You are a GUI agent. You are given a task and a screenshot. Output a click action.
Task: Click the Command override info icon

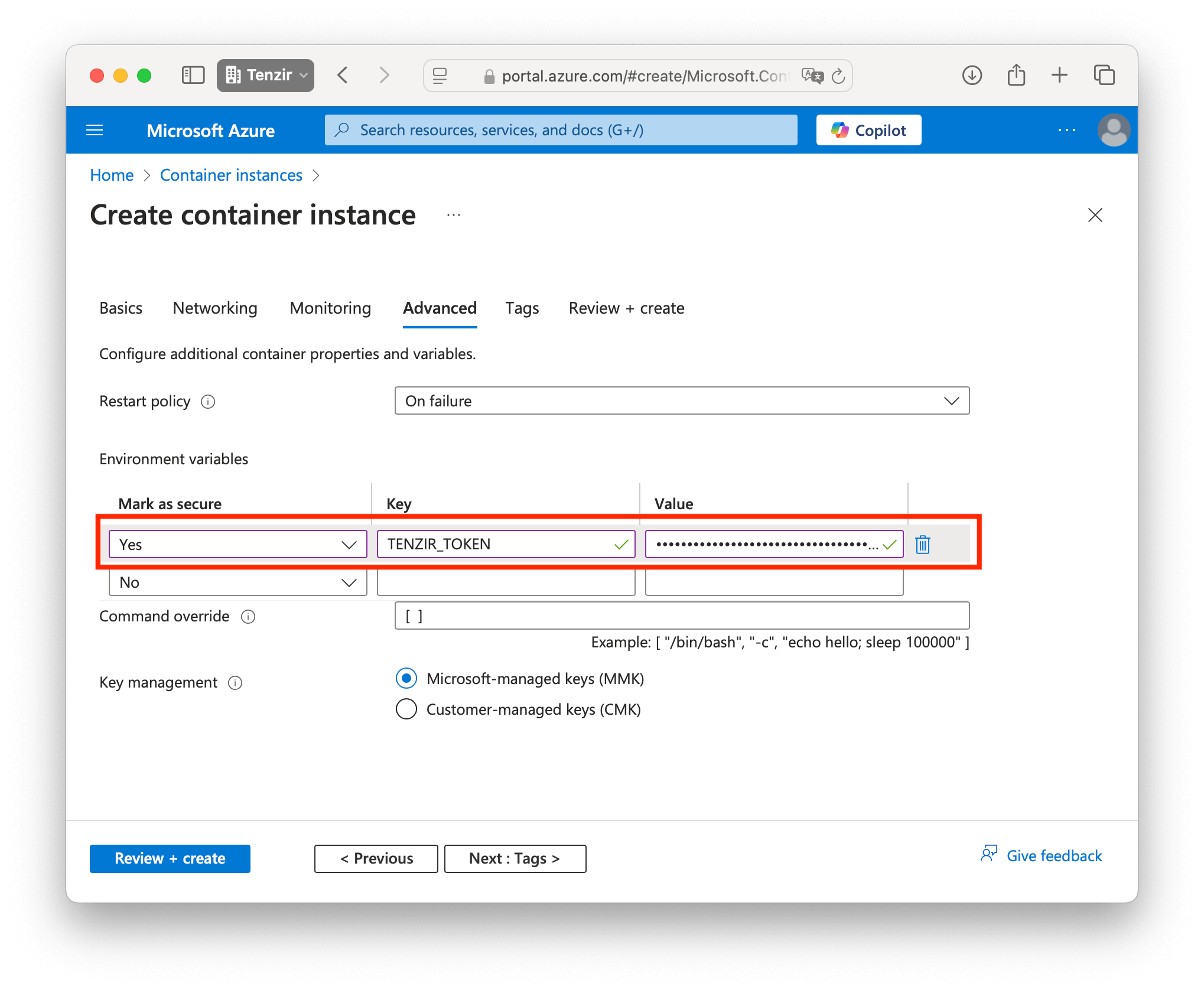click(248, 617)
